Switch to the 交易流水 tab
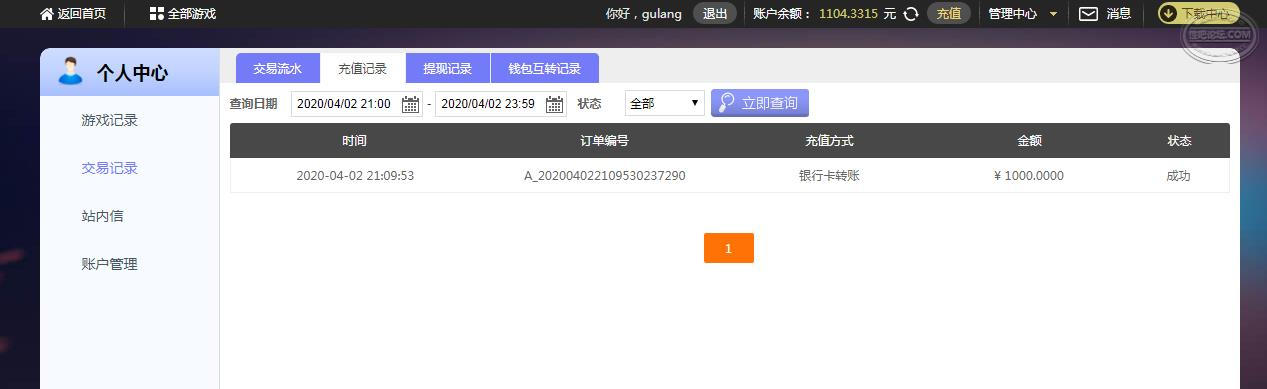 pos(277,68)
